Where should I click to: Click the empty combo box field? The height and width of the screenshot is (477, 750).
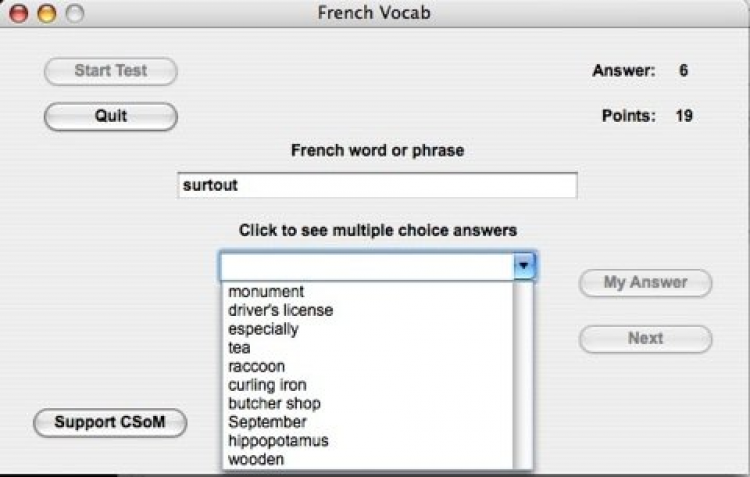tap(366, 266)
